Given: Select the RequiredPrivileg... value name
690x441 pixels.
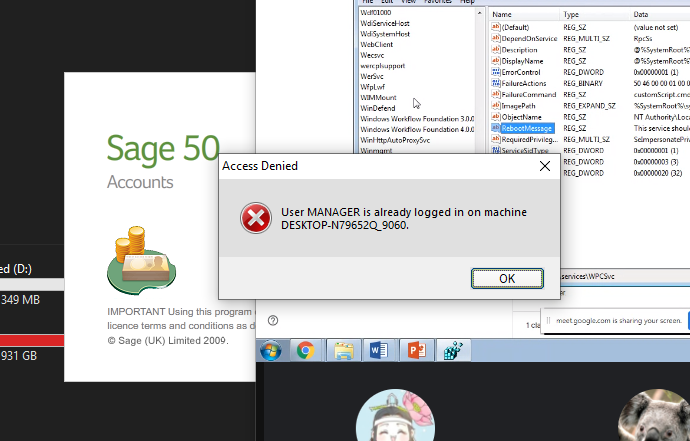Looking at the screenshot, I should pos(530,140).
